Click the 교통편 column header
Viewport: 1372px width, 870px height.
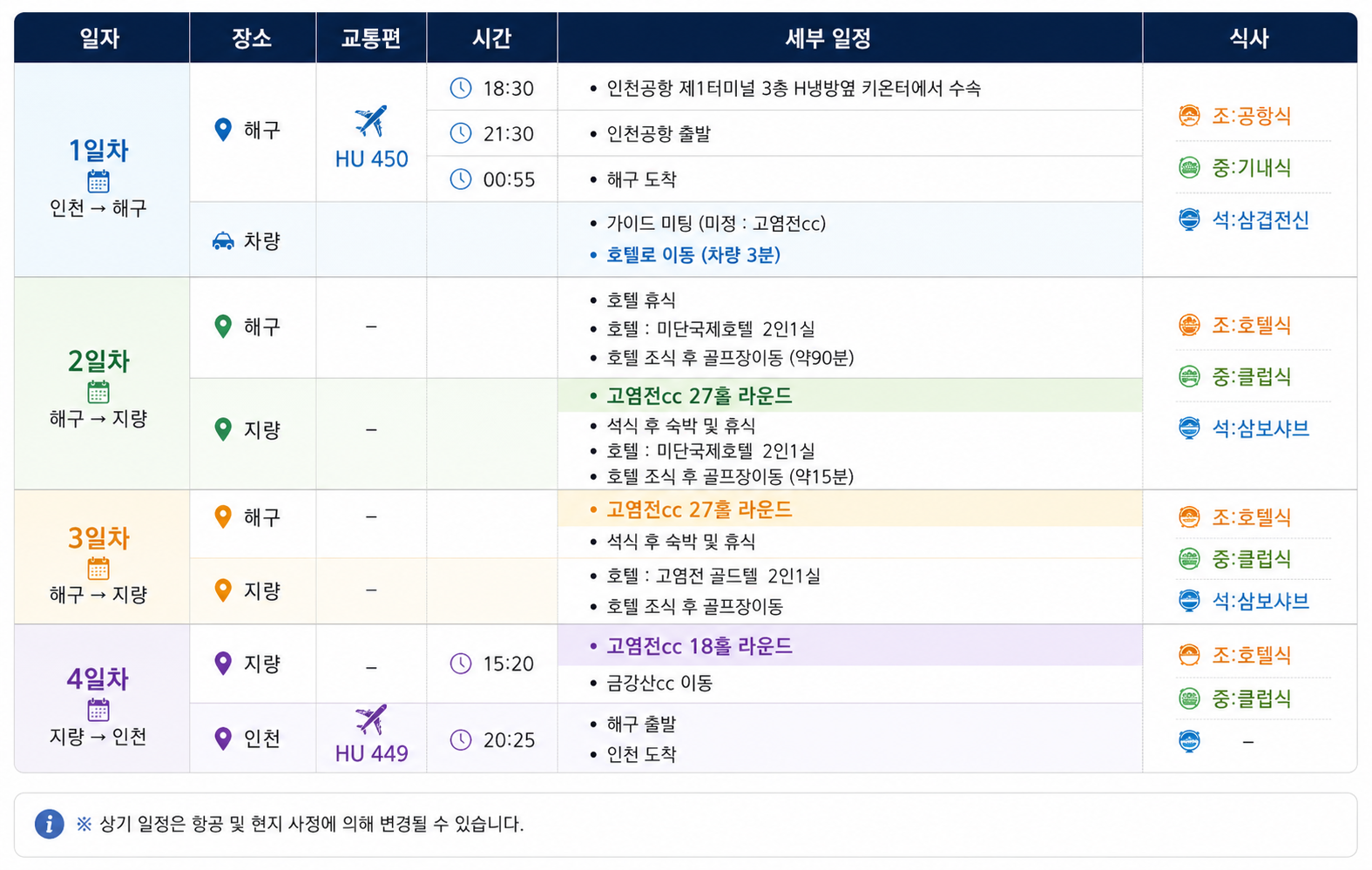pyautogui.click(x=371, y=38)
